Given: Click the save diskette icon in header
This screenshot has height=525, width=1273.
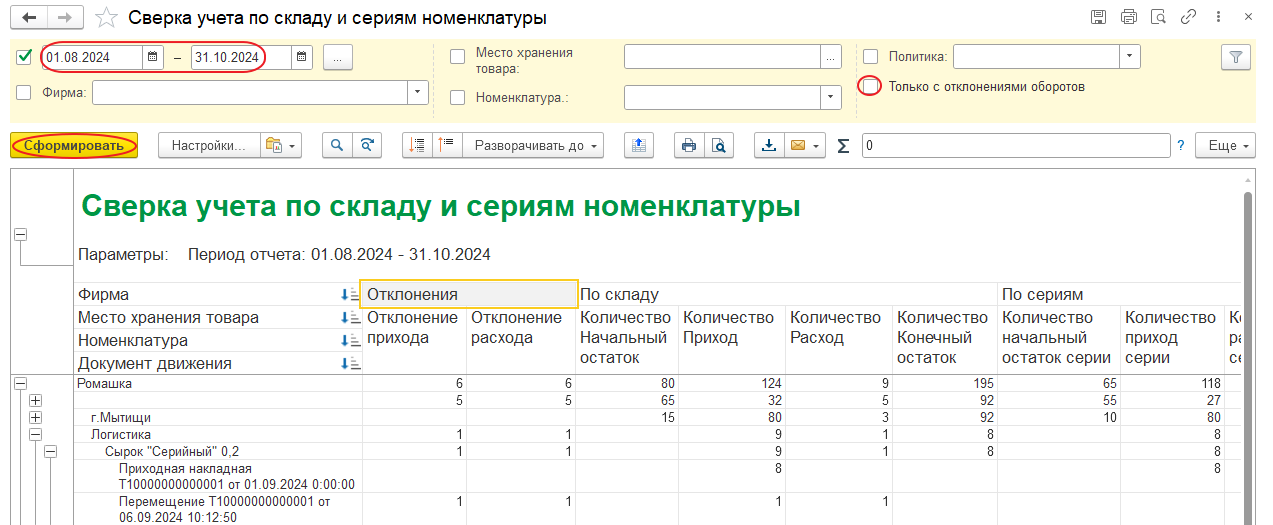Looking at the screenshot, I should click(x=1098, y=17).
